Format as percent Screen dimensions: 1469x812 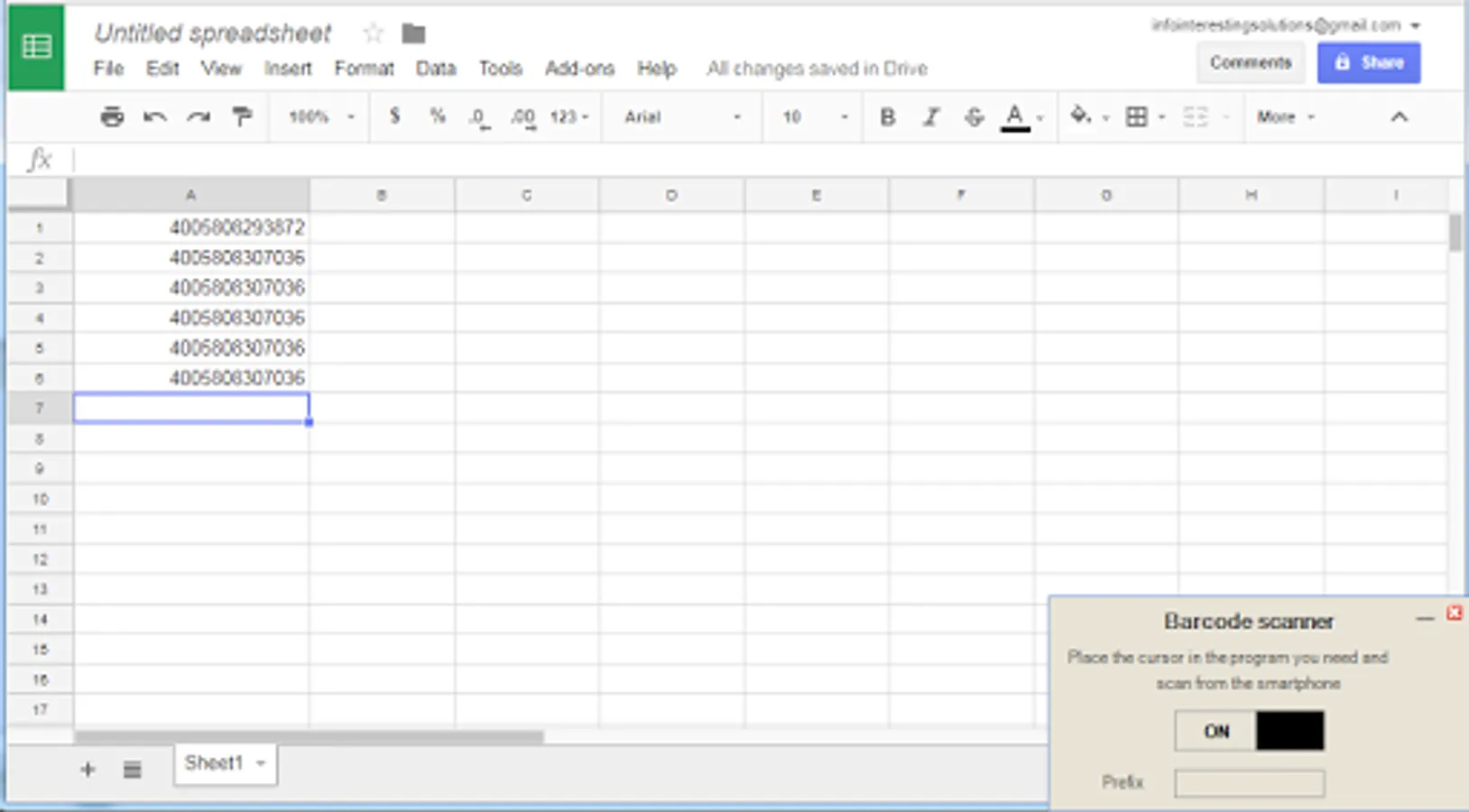pyautogui.click(x=438, y=116)
